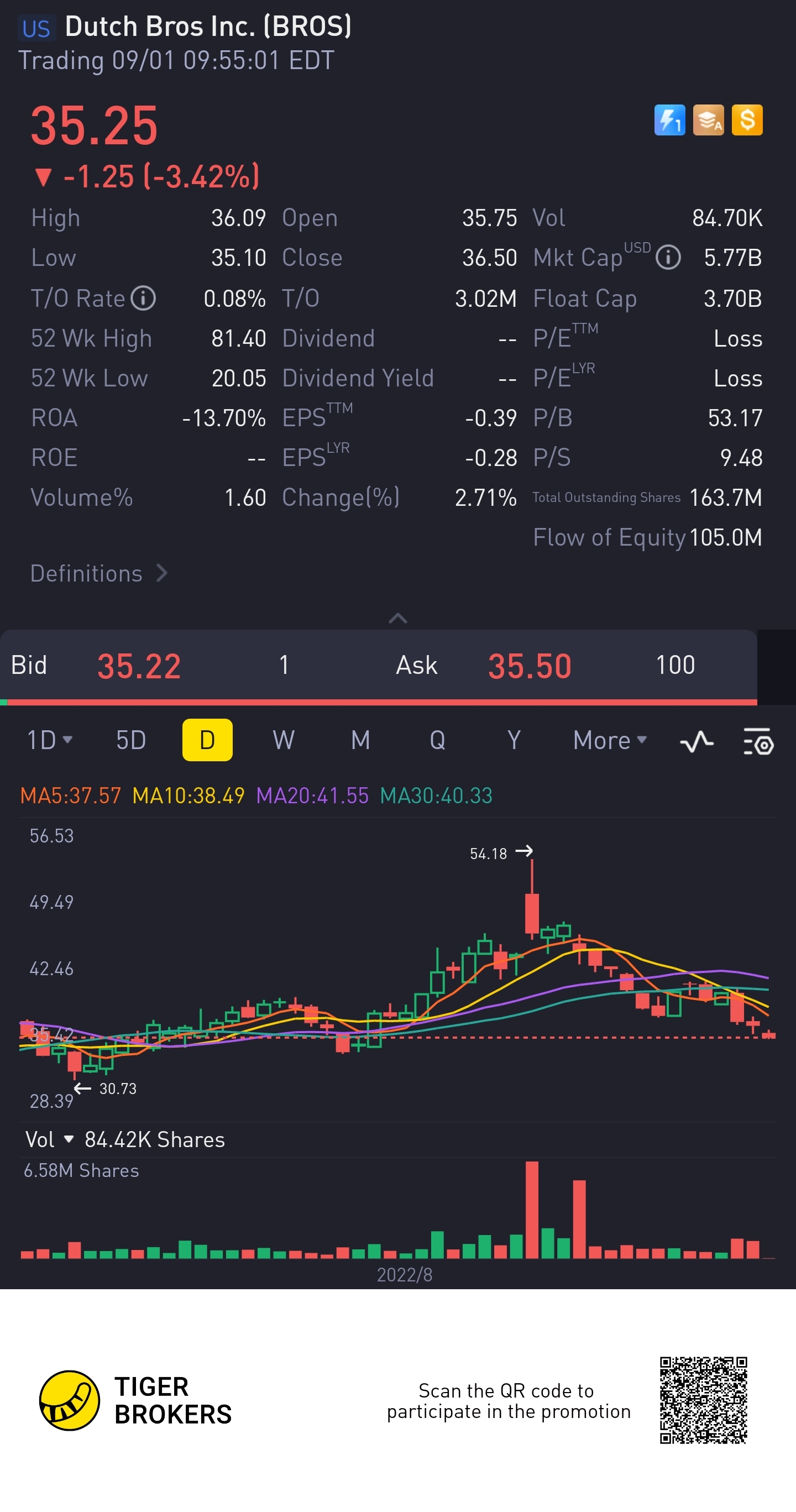This screenshot has width=796, height=1512.
Task: Switch to the Q quarterly chart tab
Action: (437, 740)
